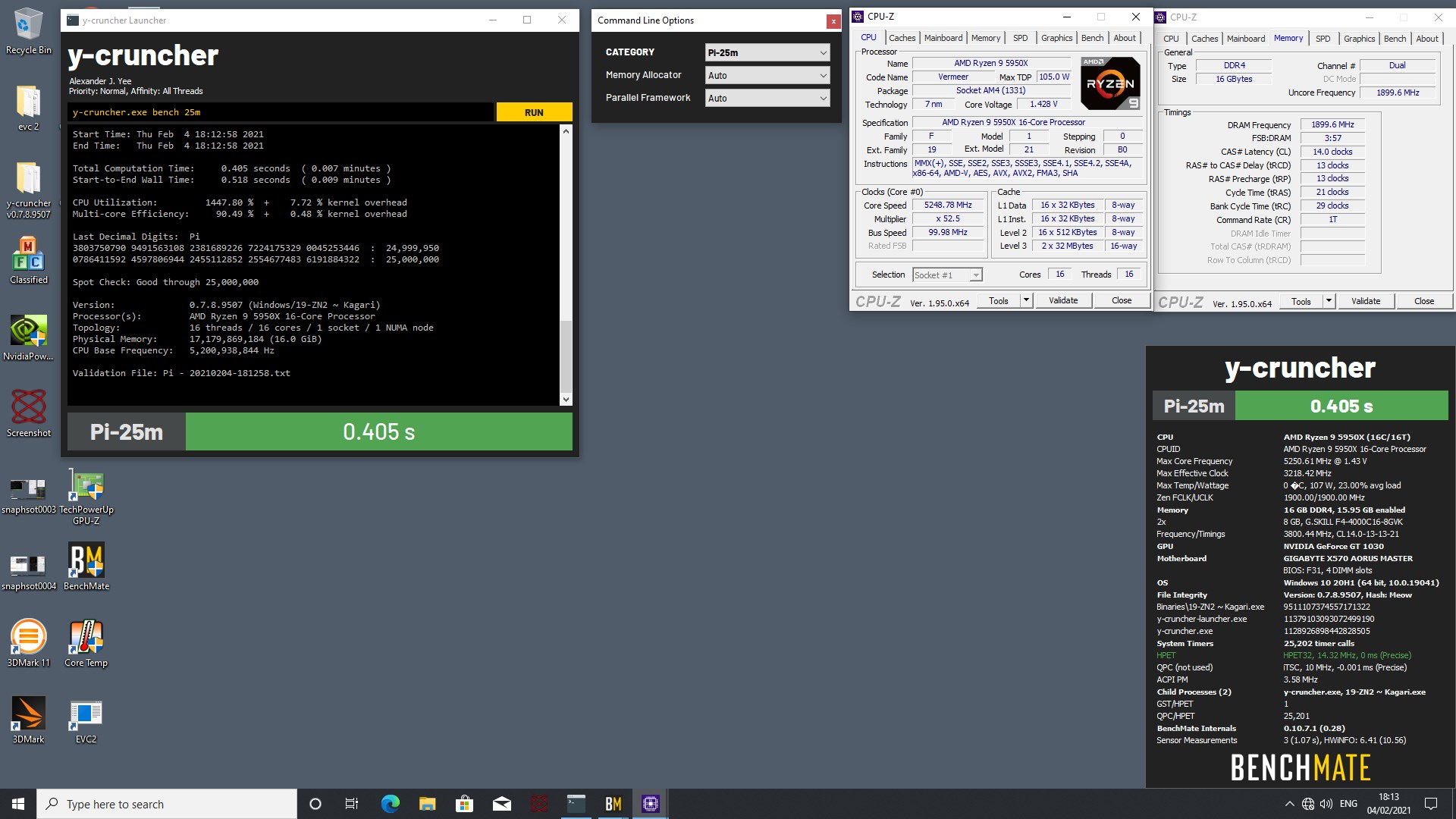Click the Type here to search box
This screenshot has height=819, width=1456.
tap(167, 804)
